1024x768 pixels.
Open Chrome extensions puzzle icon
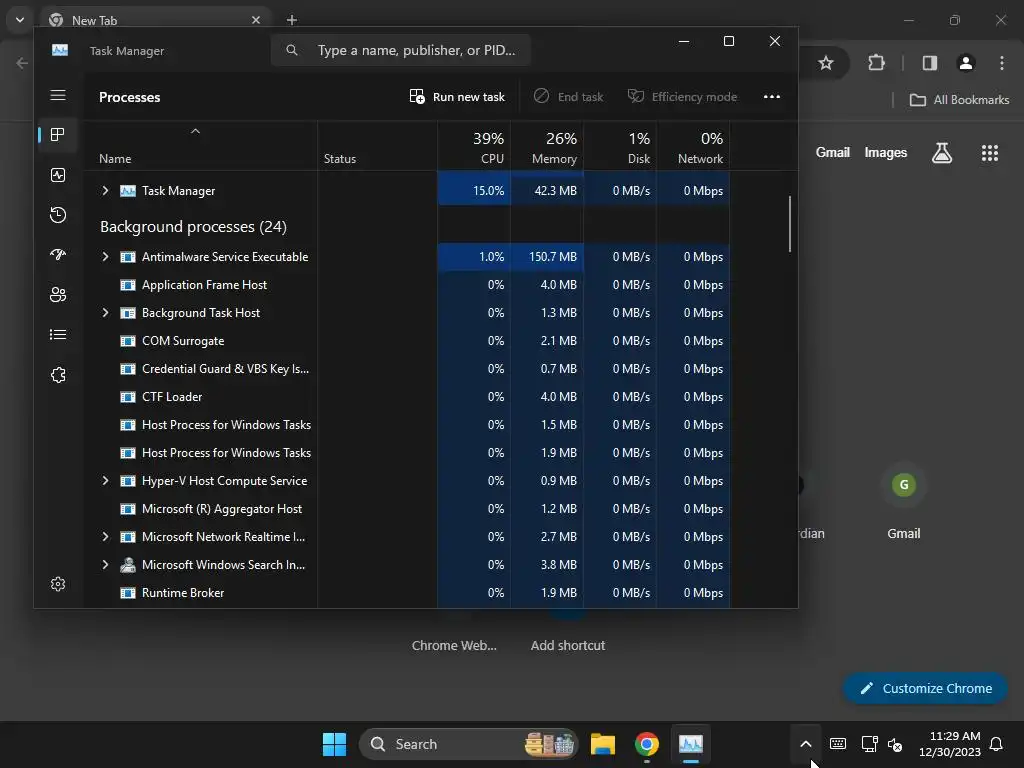click(876, 63)
